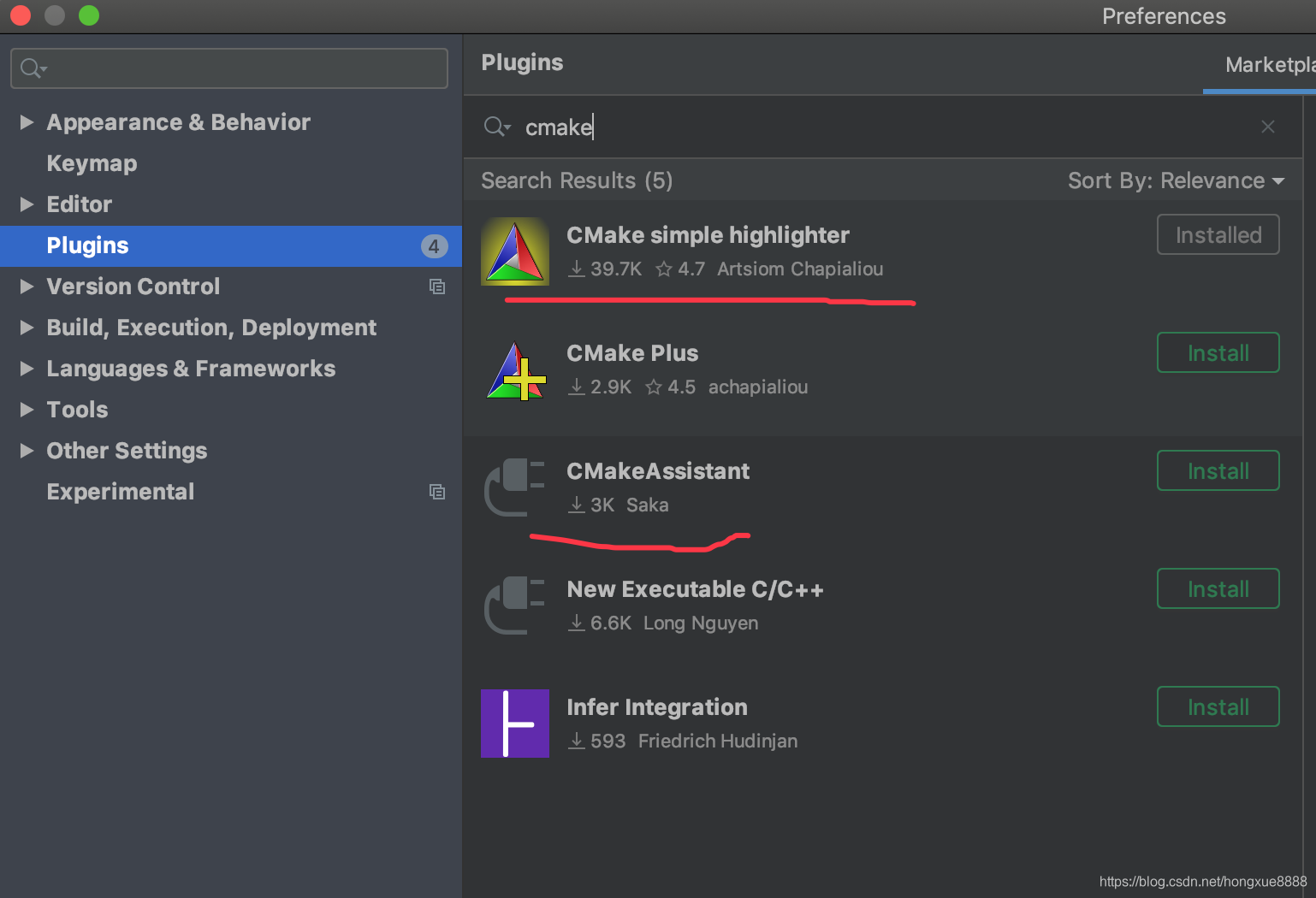Select the CMakeAssistant title
The width and height of the screenshot is (1316, 898).
[658, 471]
